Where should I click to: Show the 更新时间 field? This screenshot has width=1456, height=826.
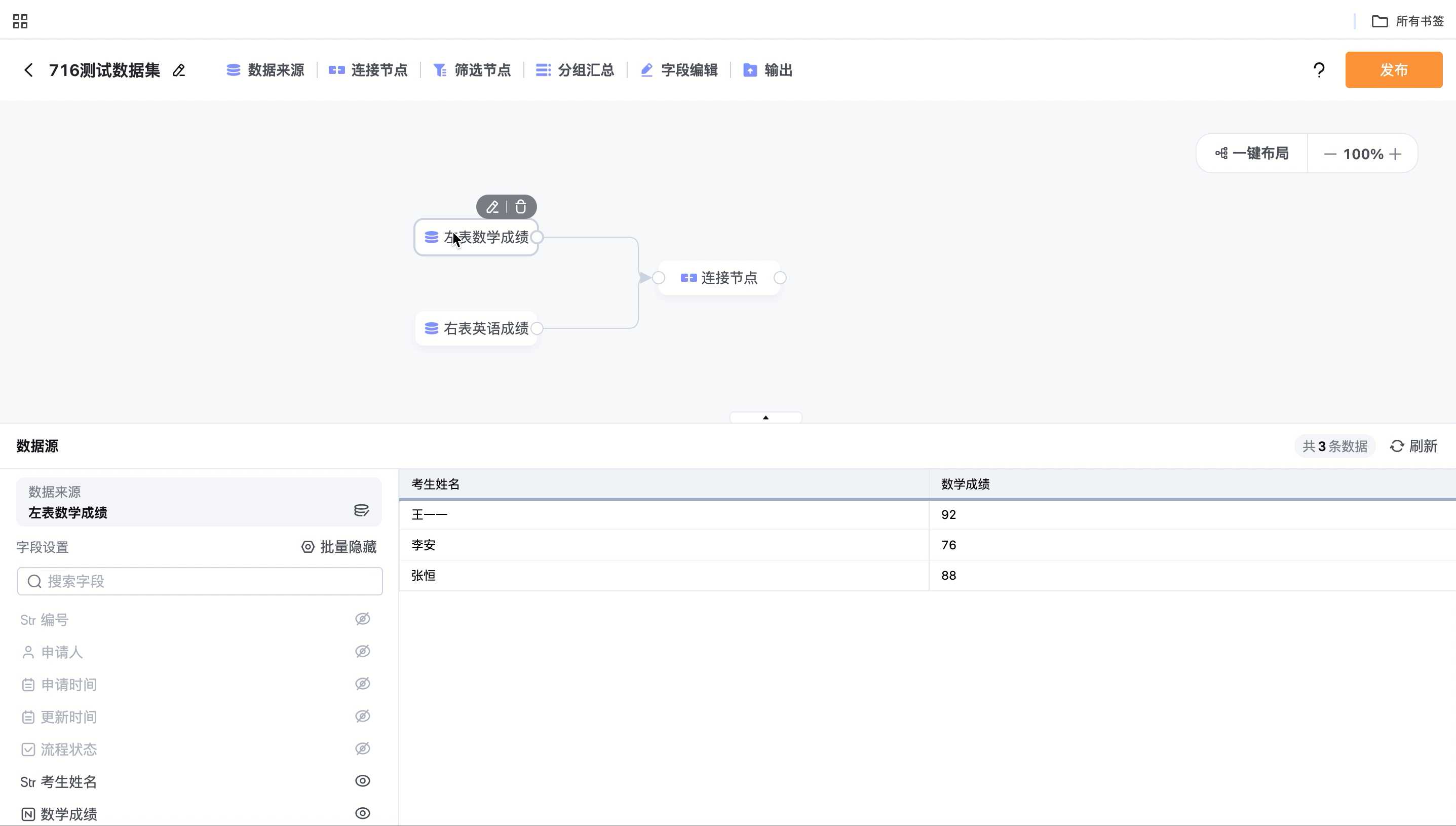tap(362, 716)
